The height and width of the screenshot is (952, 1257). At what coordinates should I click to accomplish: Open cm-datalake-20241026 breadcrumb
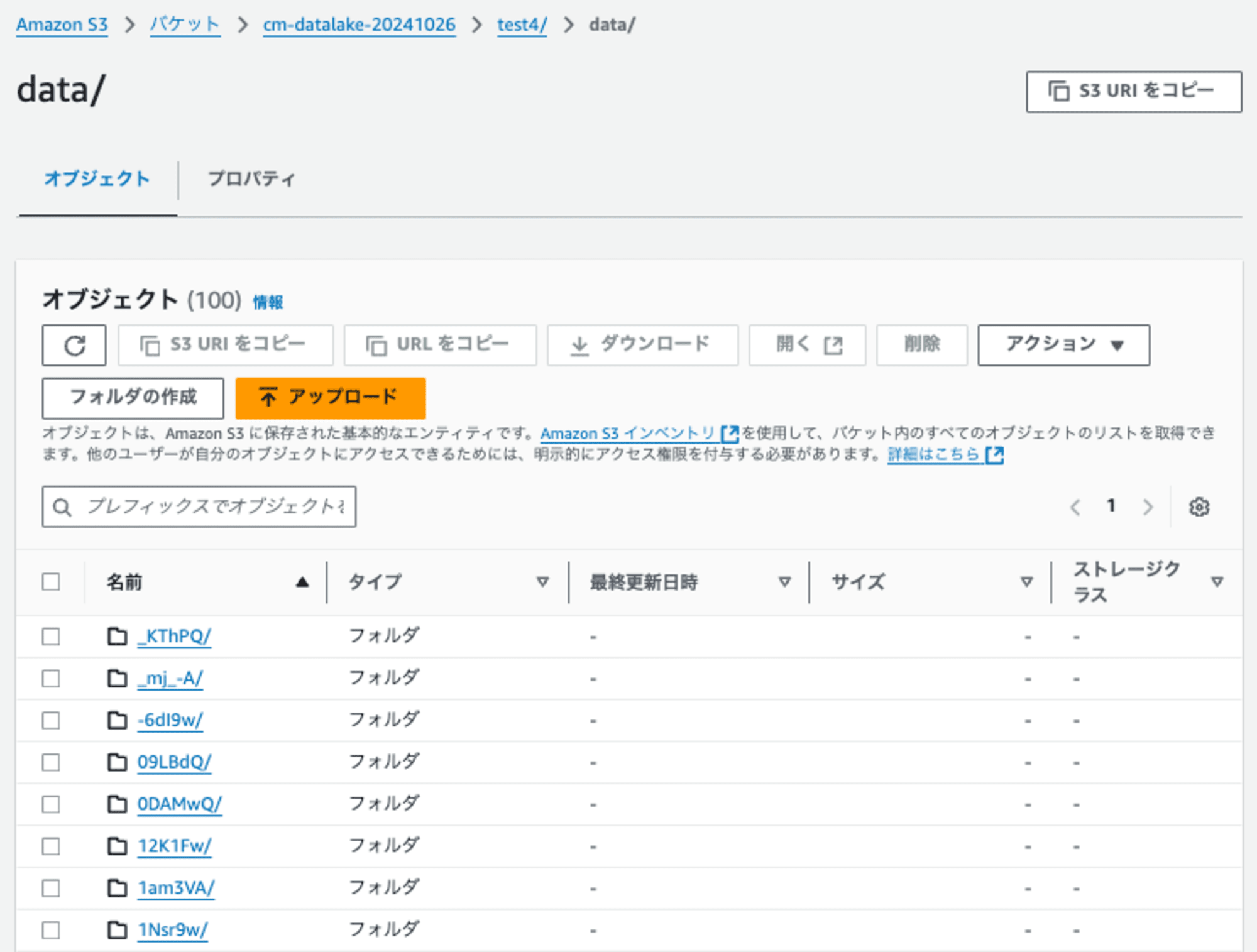[359, 25]
